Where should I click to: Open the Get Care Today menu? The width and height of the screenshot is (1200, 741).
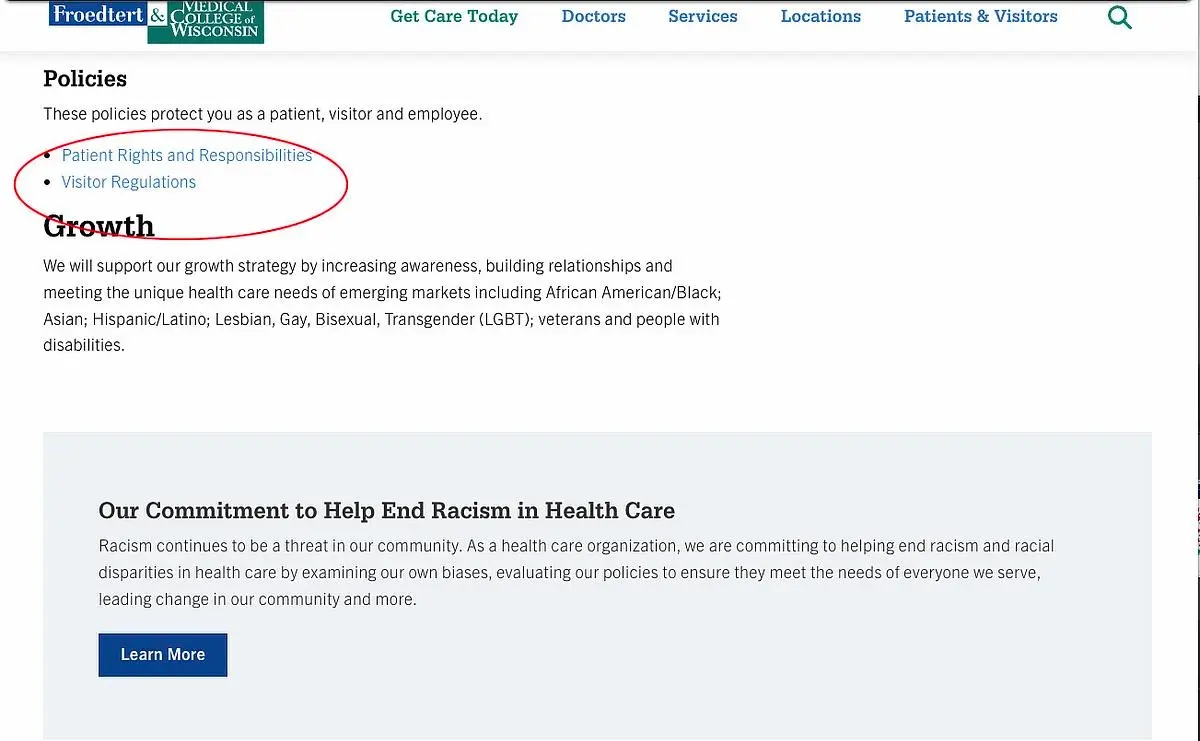pyautogui.click(x=454, y=16)
